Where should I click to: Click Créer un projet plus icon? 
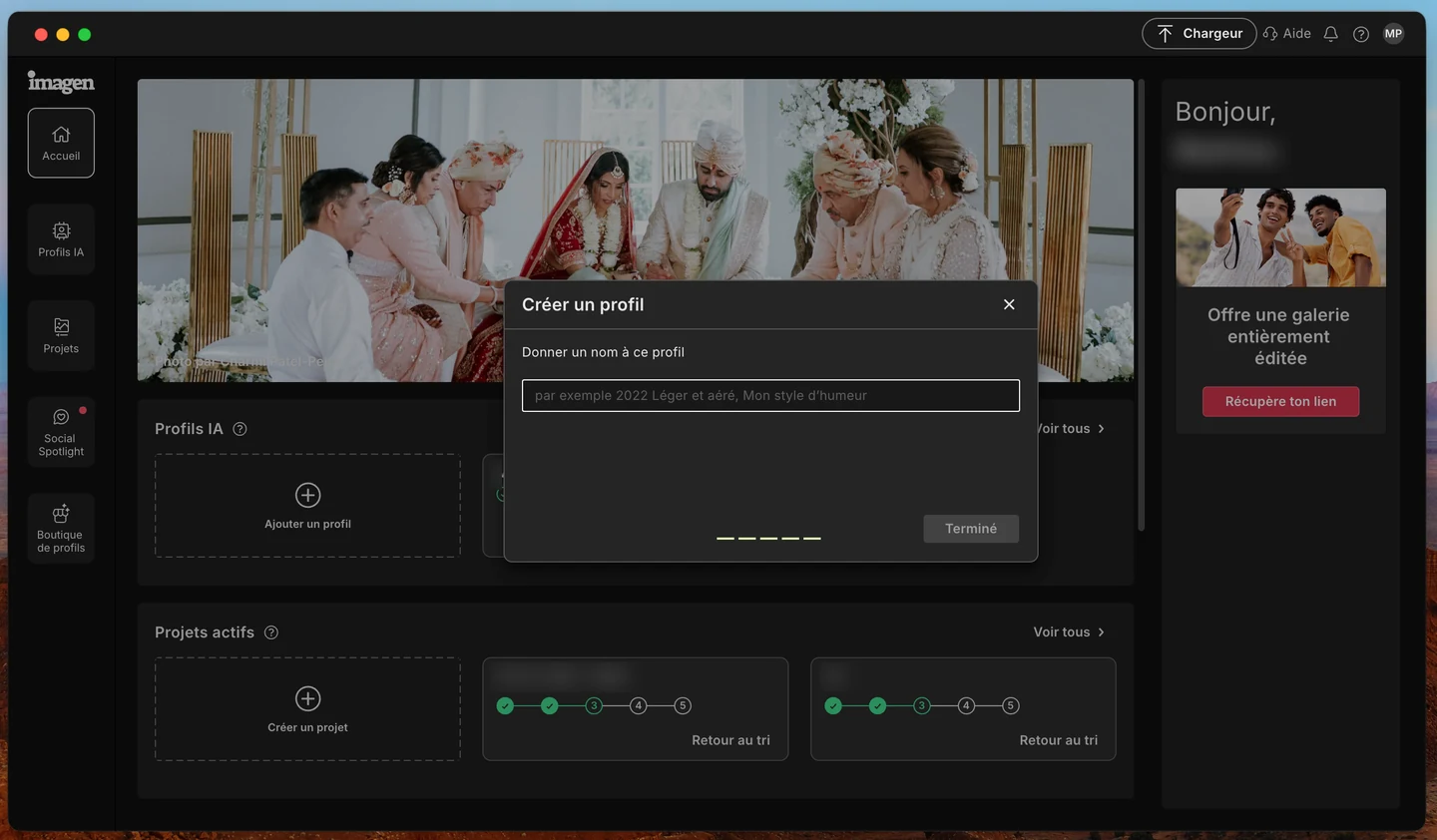click(x=307, y=698)
